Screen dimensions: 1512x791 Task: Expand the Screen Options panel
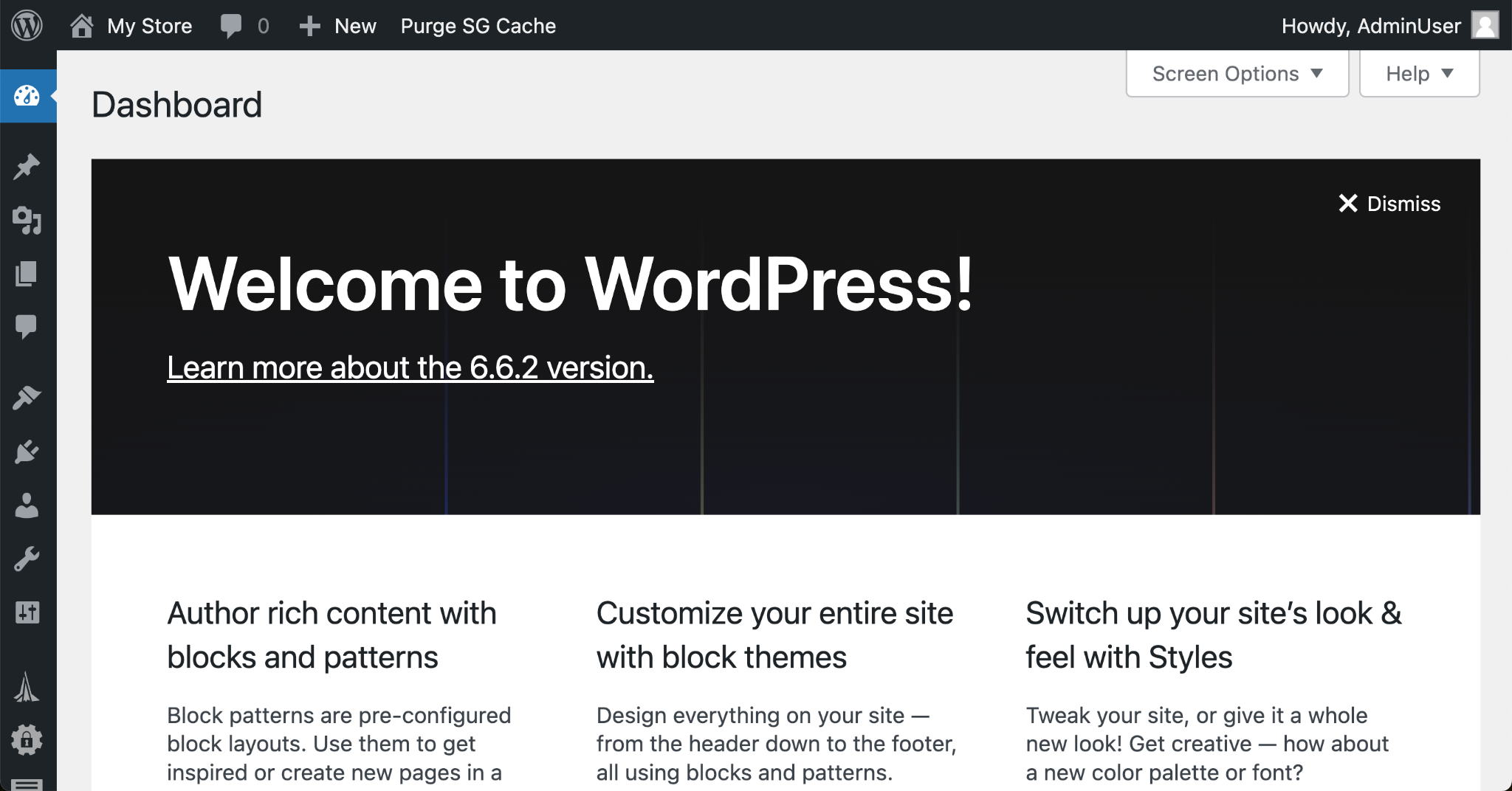pyautogui.click(x=1237, y=74)
